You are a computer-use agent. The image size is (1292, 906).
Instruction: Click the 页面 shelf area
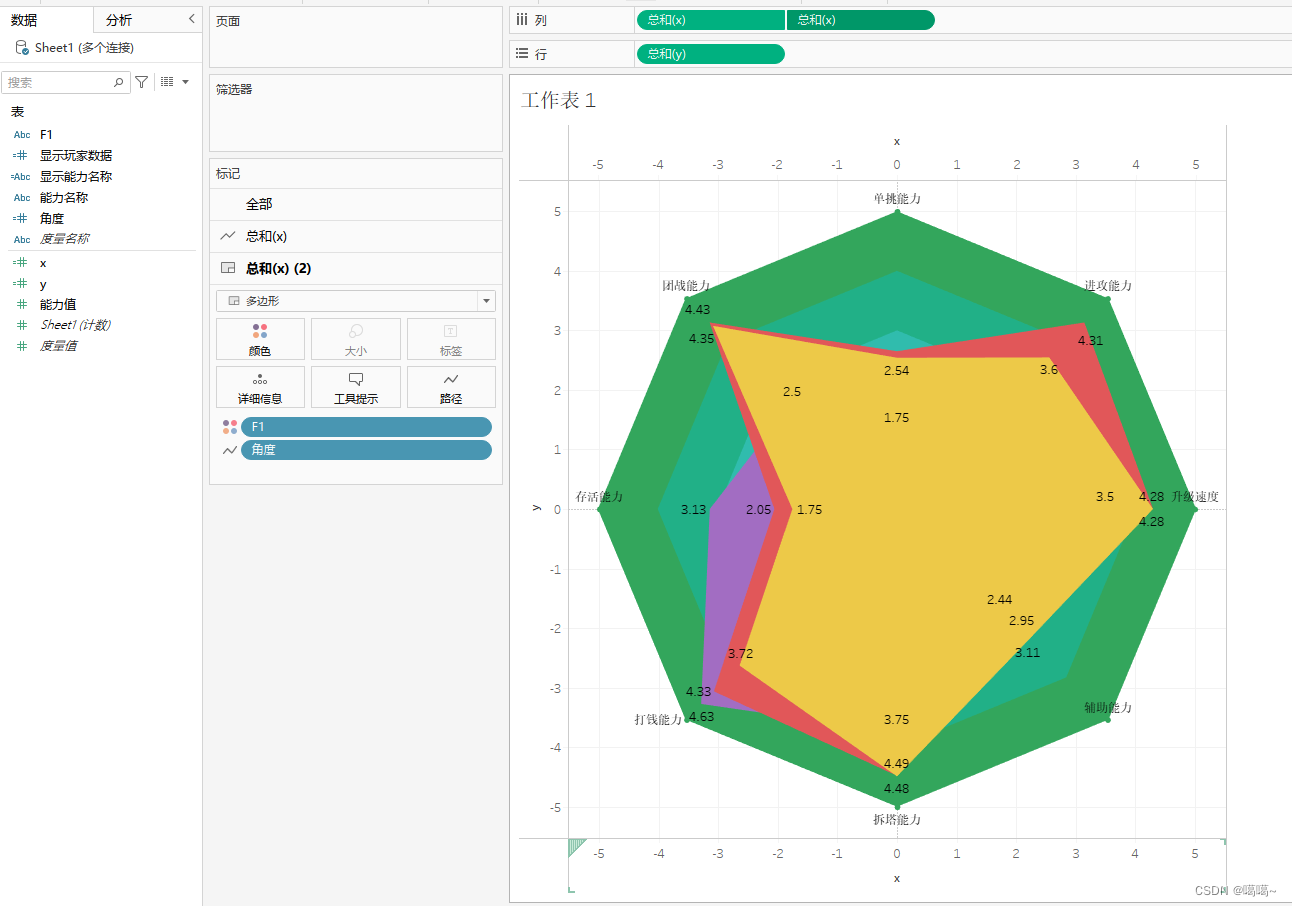355,37
